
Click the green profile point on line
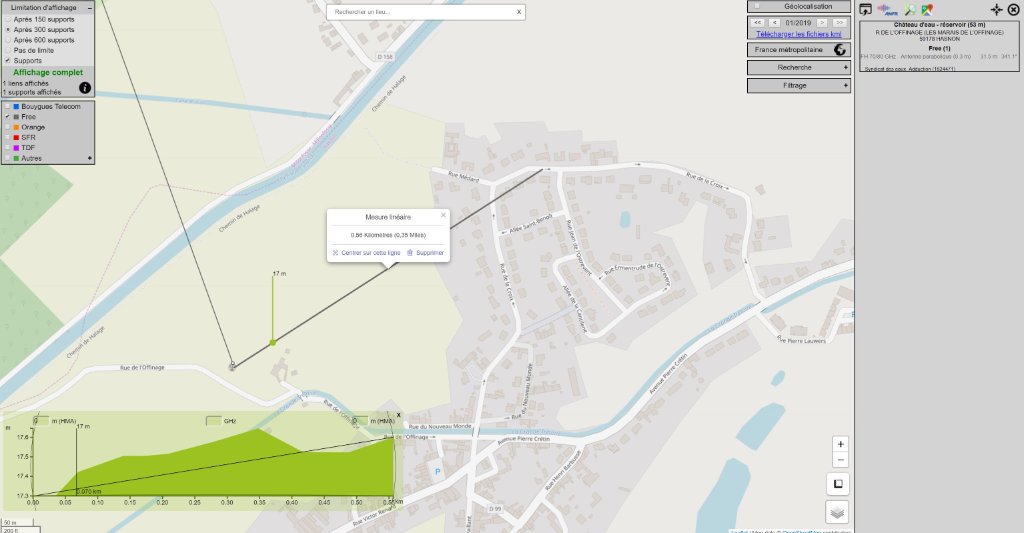(x=273, y=342)
